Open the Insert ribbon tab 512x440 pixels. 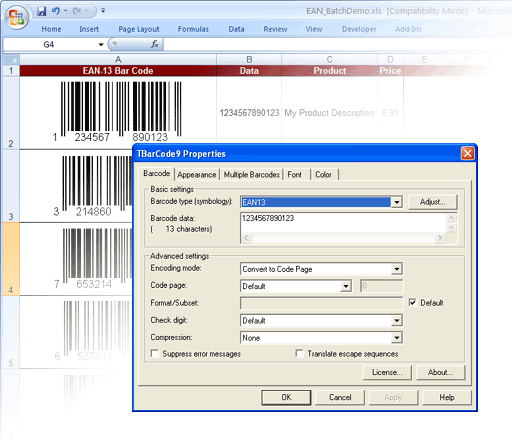[x=89, y=29]
